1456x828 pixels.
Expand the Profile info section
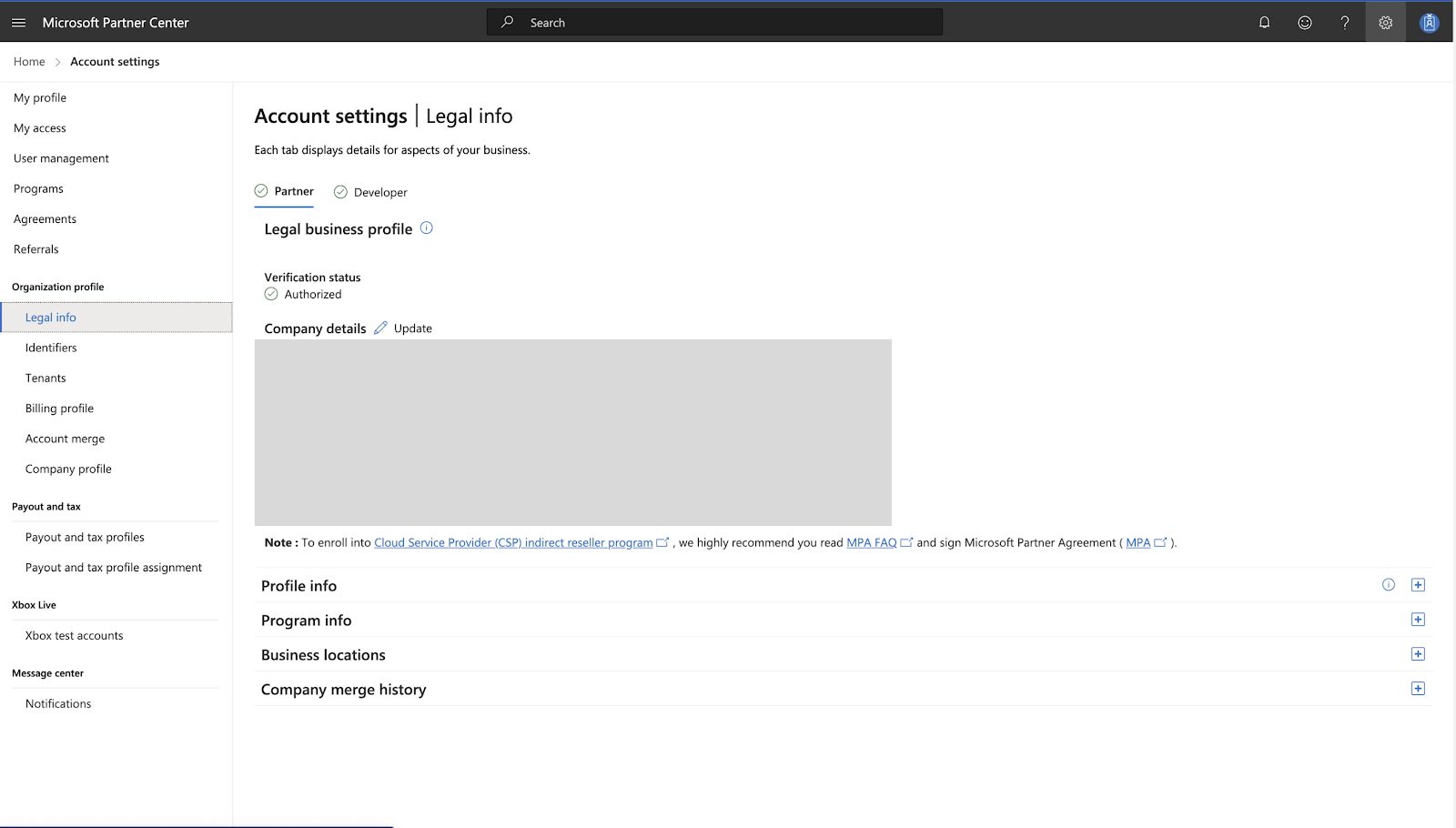(1417, 585)
